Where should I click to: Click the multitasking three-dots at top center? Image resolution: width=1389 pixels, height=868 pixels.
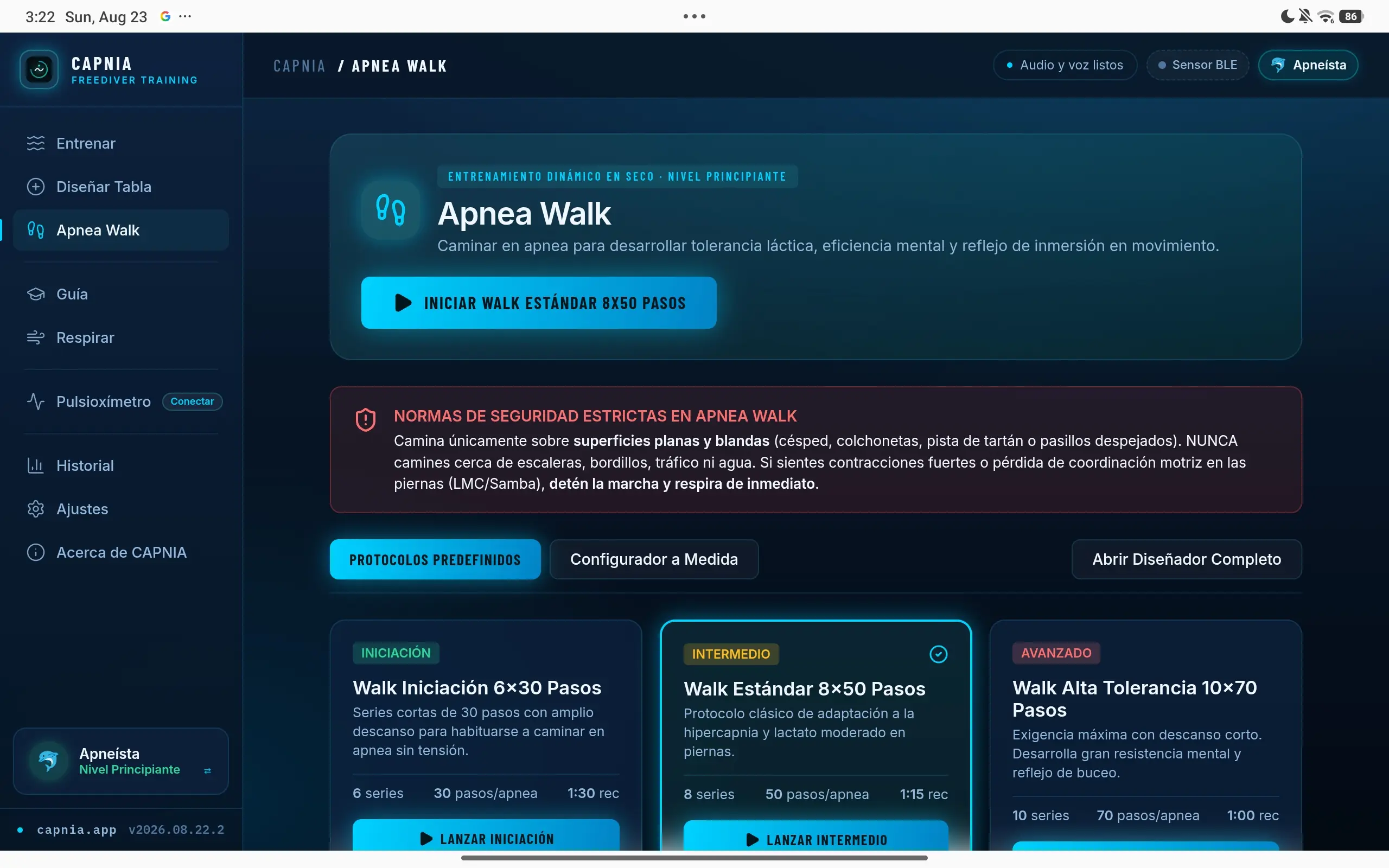coord(694,16)
